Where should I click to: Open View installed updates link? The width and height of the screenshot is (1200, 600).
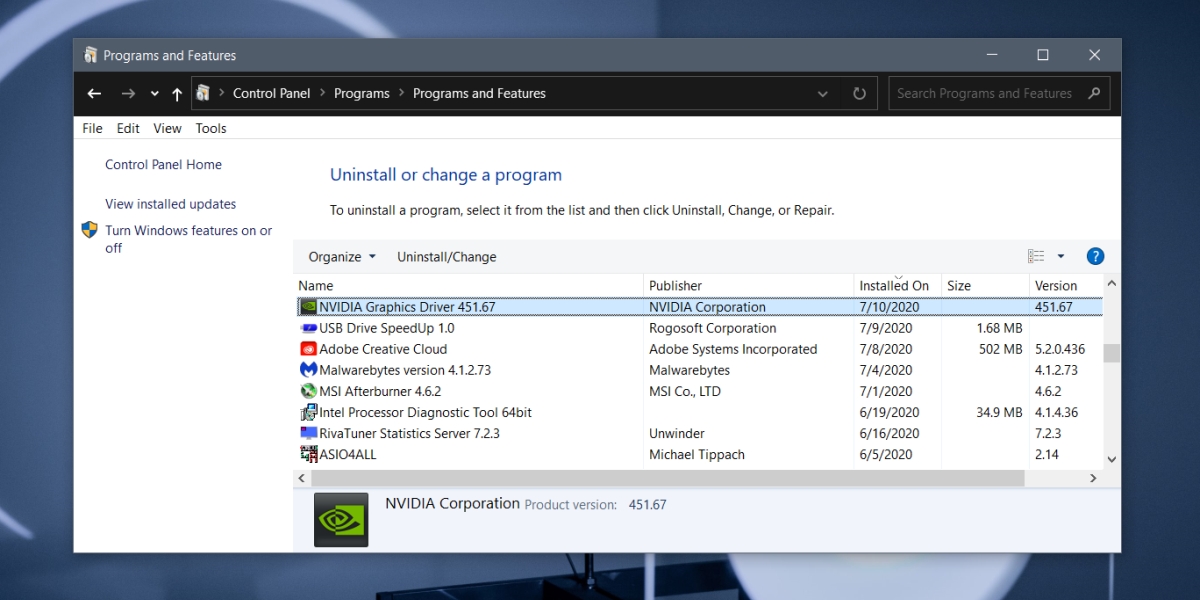pos(171,204)
